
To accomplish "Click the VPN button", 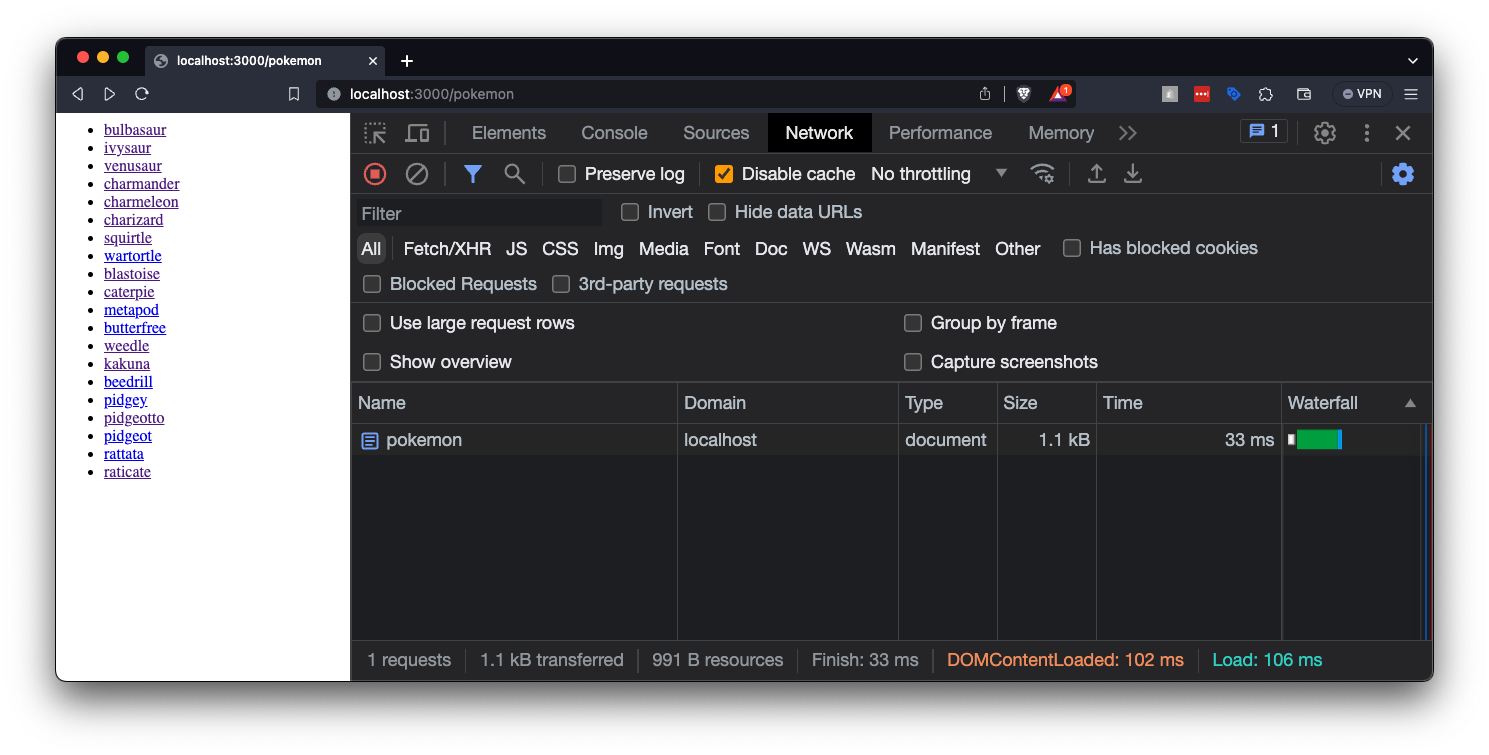I will point(1362,94).
